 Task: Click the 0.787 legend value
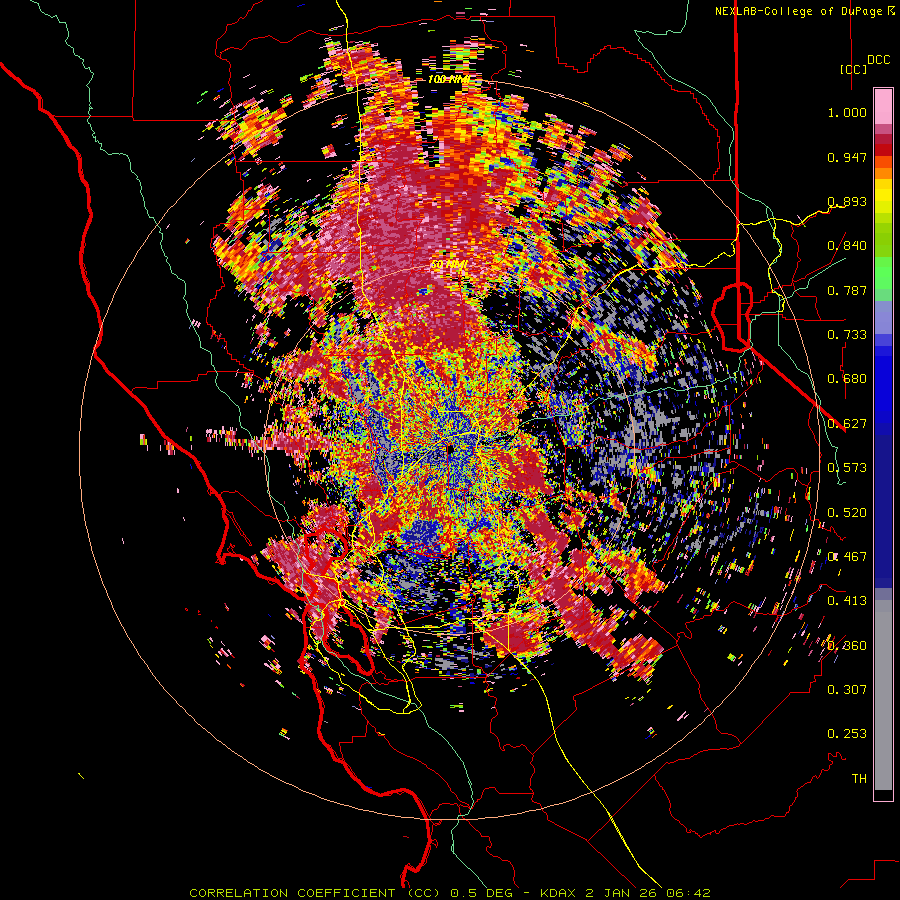847,290
